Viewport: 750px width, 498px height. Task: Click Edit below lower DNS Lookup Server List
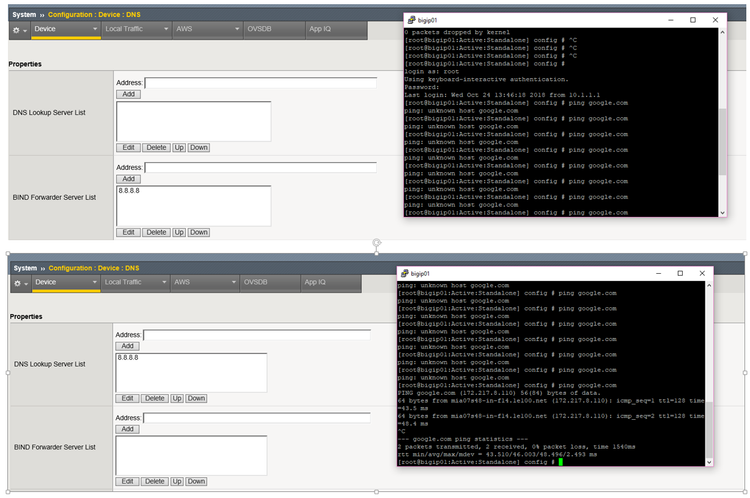127,398
